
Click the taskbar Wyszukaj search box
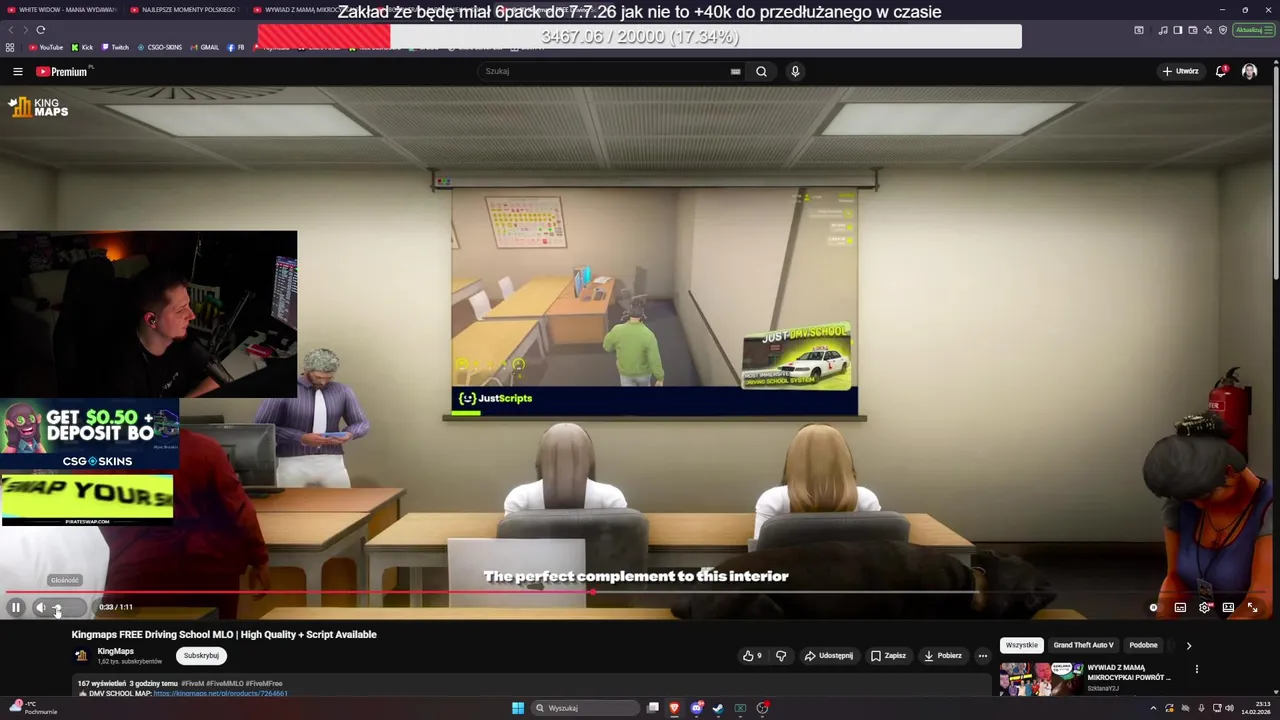585,708
